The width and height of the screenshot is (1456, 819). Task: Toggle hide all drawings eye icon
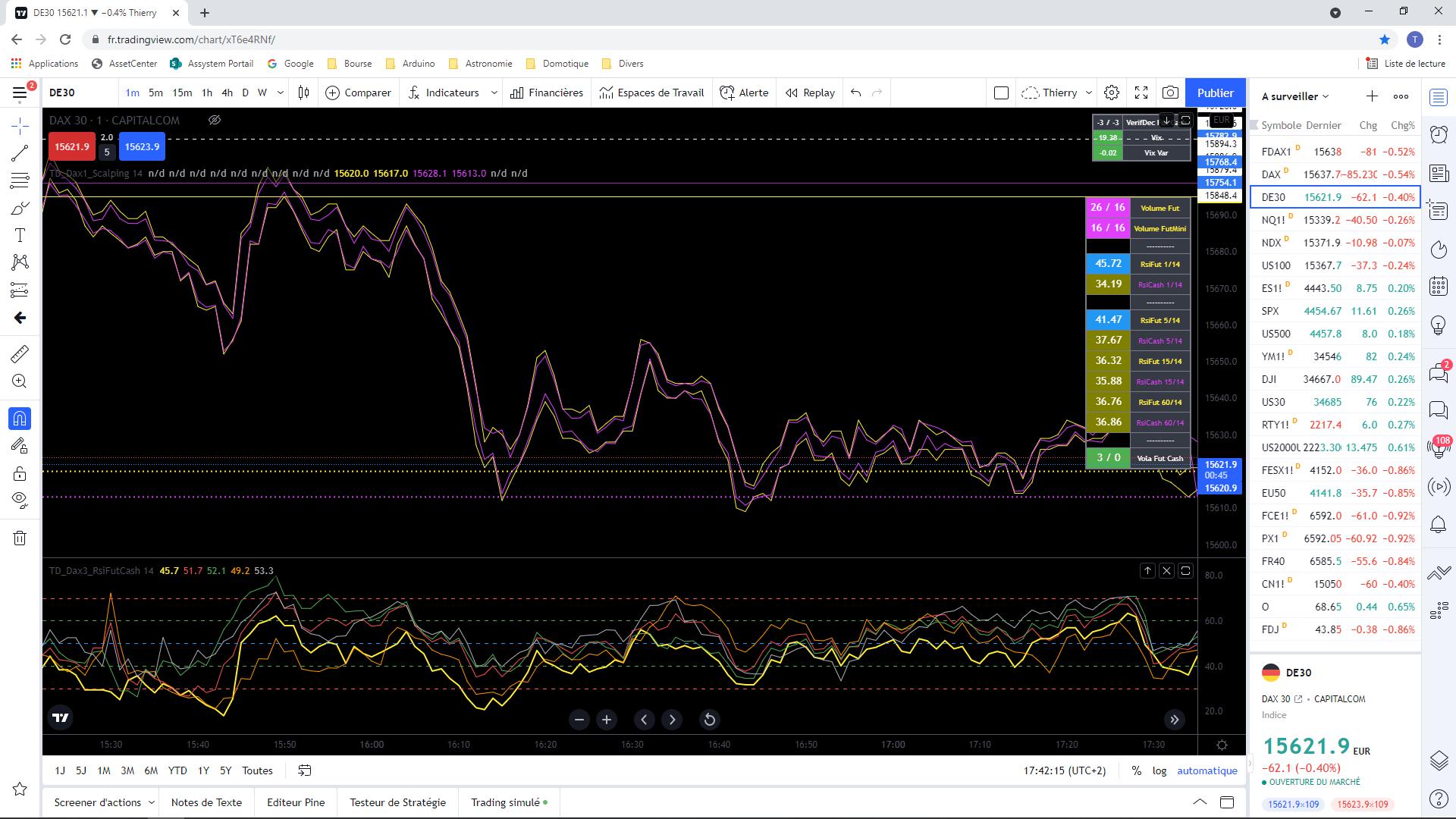point(20,500)
